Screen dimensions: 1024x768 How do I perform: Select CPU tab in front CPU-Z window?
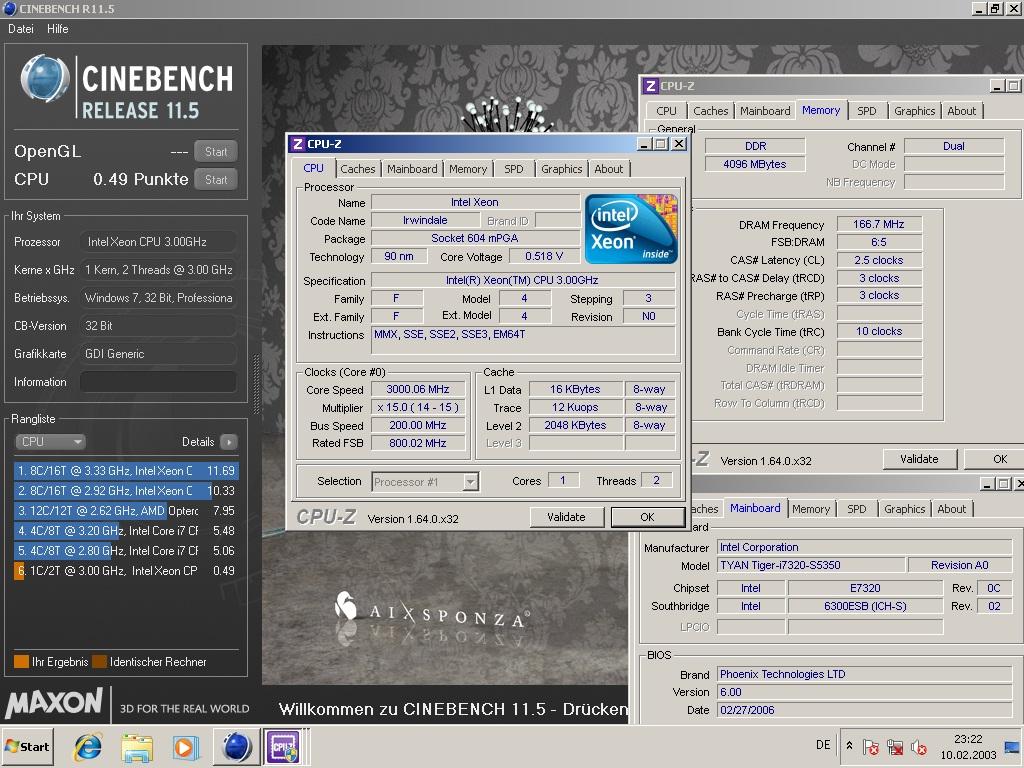(313, 168)
